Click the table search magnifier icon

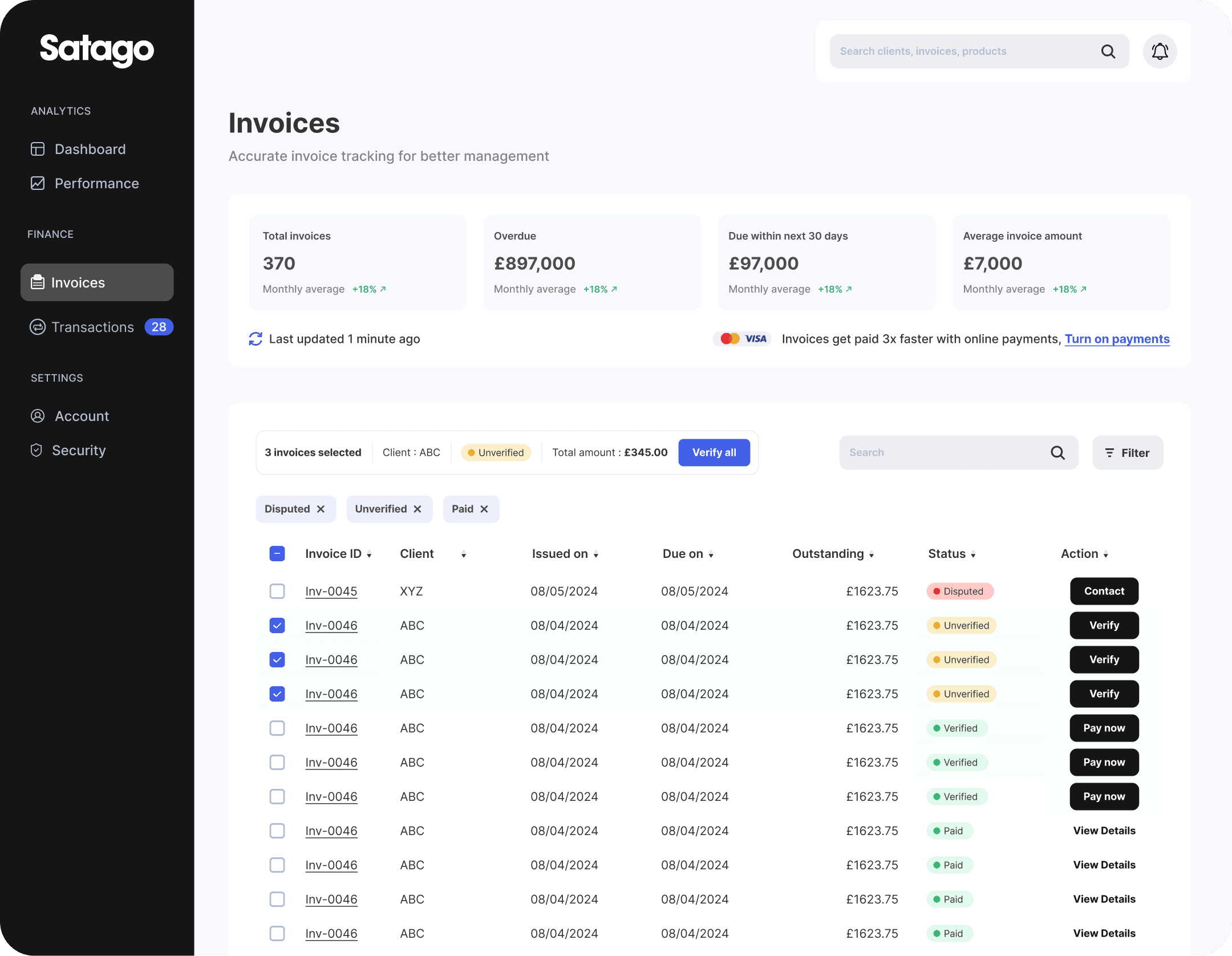click(x=1057, y=453)
